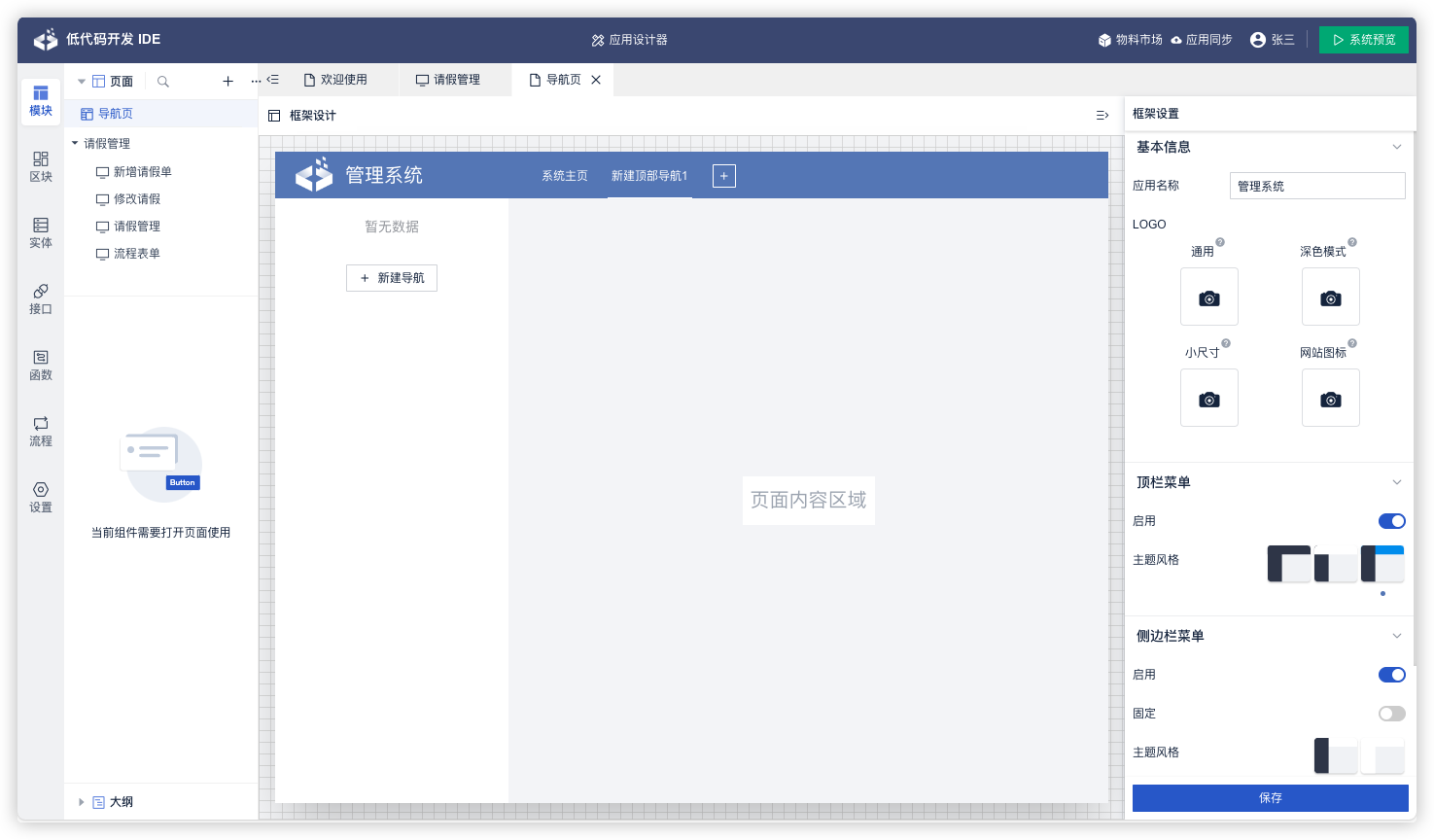Open the 接口 (Interface) sidebar panel
Screen dimensions: 1434x840
pyautogui.click(x=41, y=298)
